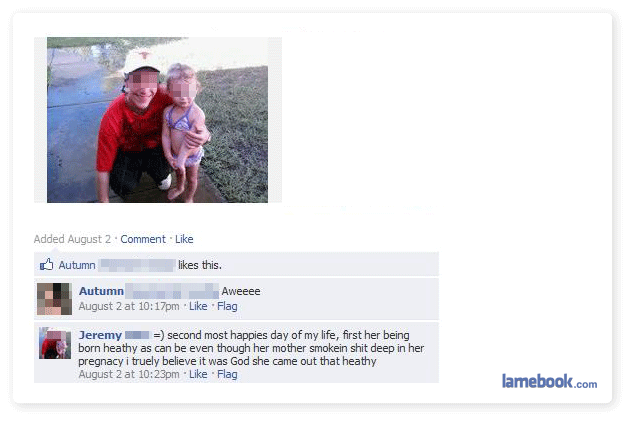Open Autumn's profile picture thumbnail
The height and width of the screenshot is (421, 630).
tap(54, 299)
